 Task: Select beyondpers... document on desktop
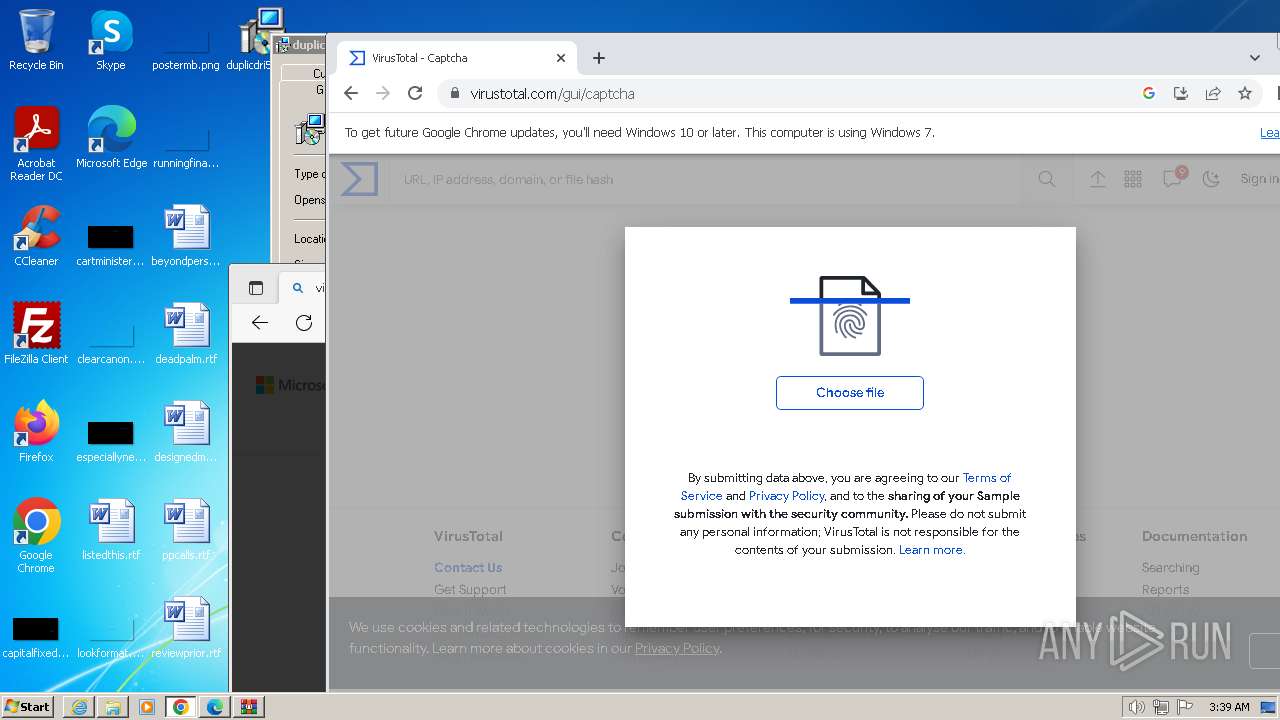tap(186, 236)
